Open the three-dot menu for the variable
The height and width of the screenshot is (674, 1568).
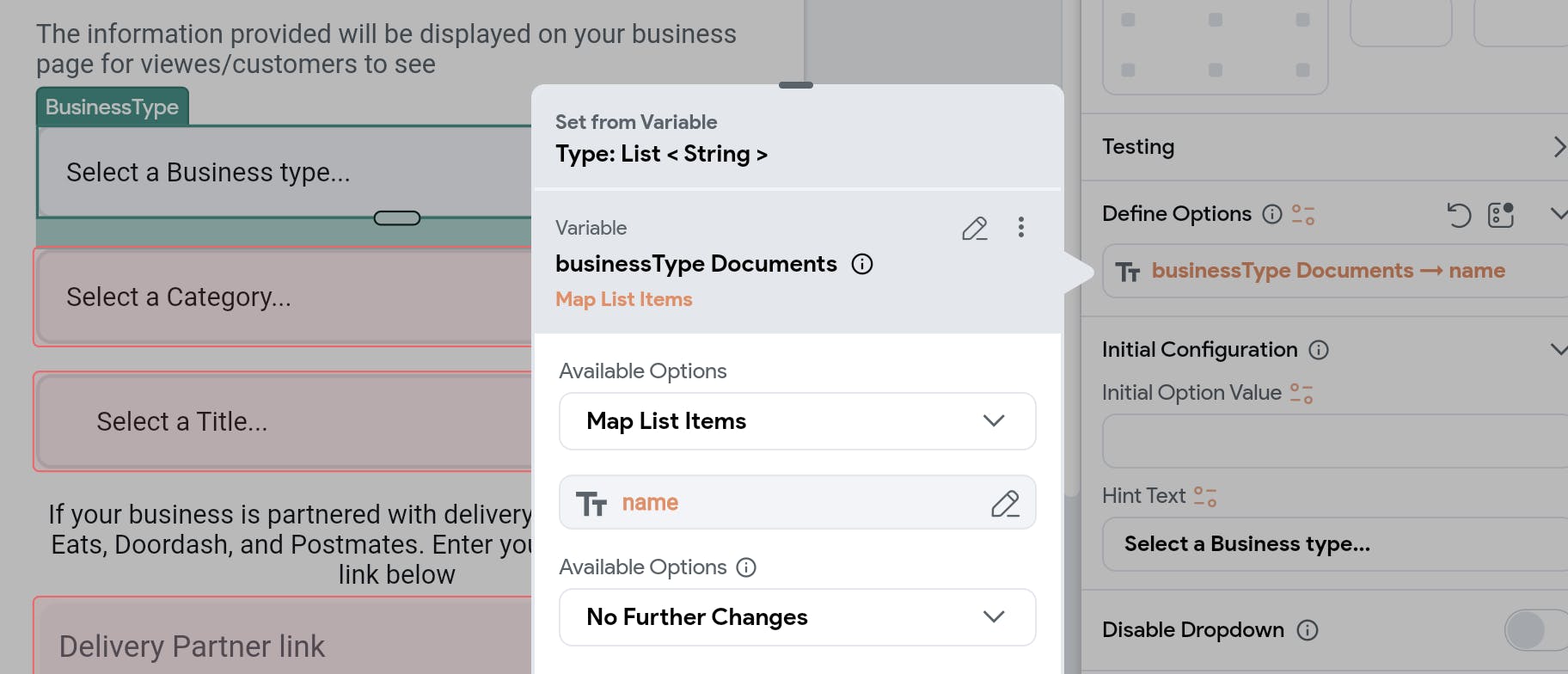pos(1020,228)
